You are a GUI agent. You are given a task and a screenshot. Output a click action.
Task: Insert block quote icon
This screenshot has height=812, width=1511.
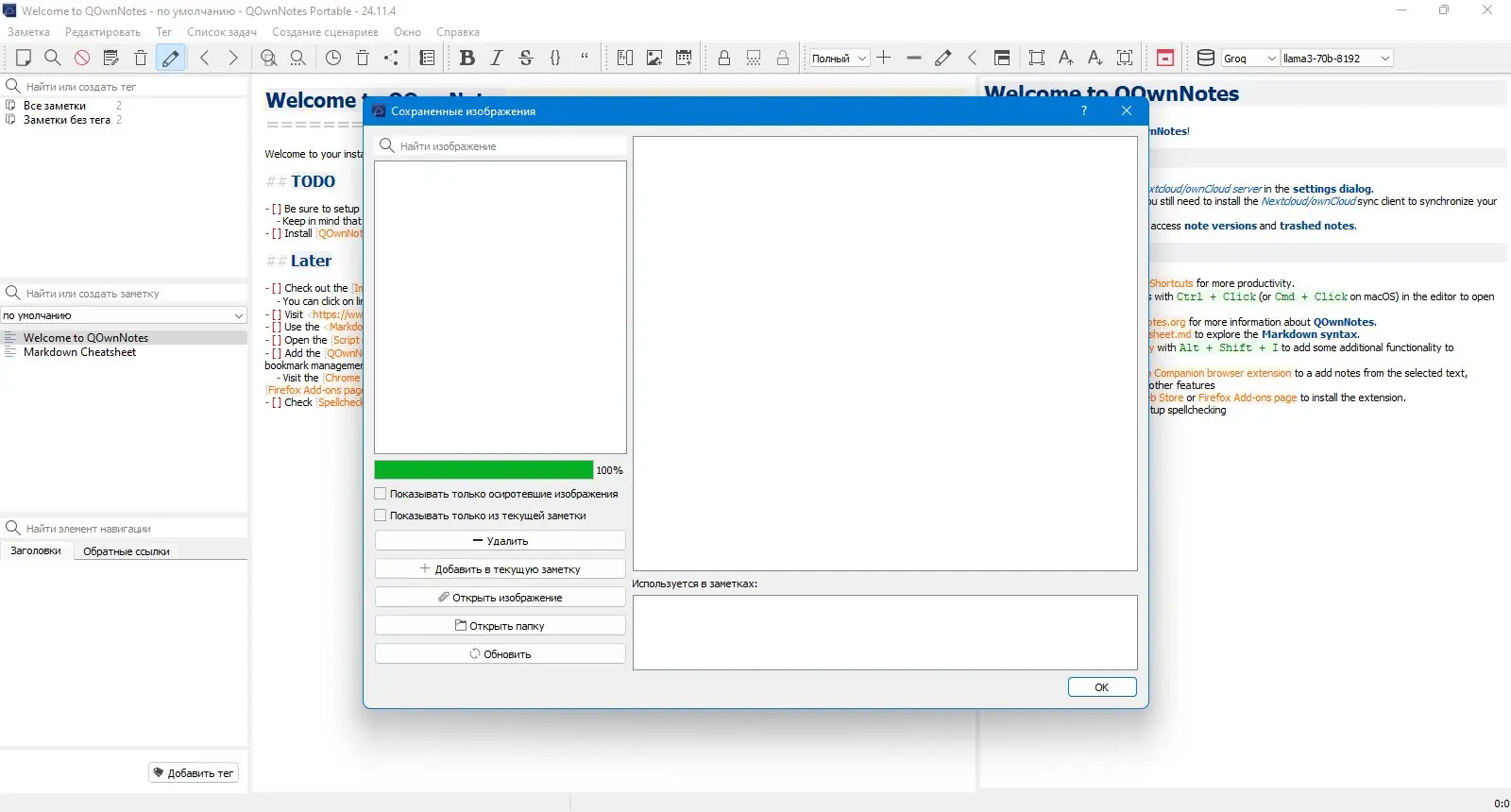[x=585, y=58]
